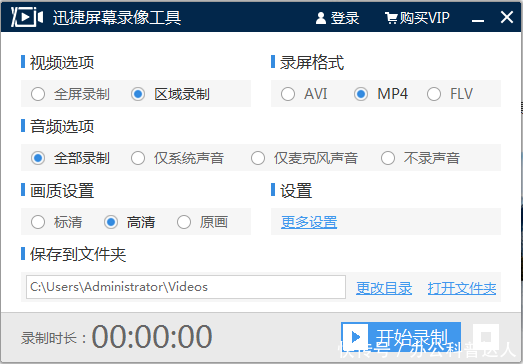Click the 00:00:00 recording duration readout
This screenshot has width=523, height=364.
(152, 336)
